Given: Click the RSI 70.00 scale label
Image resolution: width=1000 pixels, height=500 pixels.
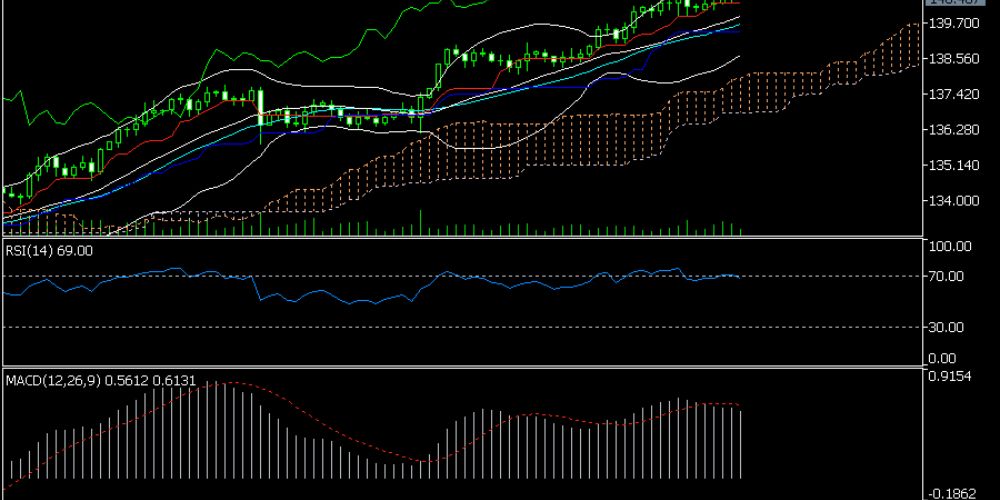Looking at the screenshot, I should coord(946,276).
